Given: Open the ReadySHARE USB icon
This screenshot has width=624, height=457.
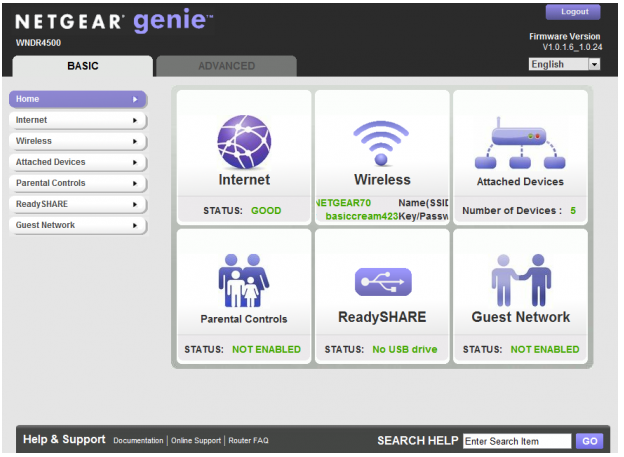Looking at the screenshot, I should coord(383,282).
